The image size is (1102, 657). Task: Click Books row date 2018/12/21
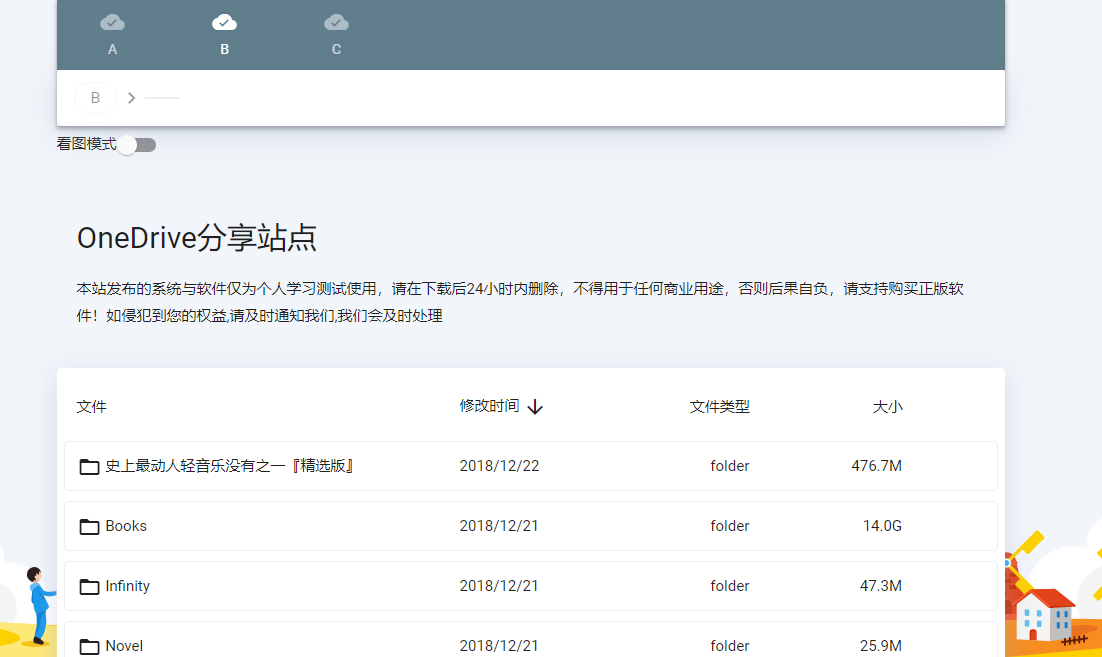point(499,526)
